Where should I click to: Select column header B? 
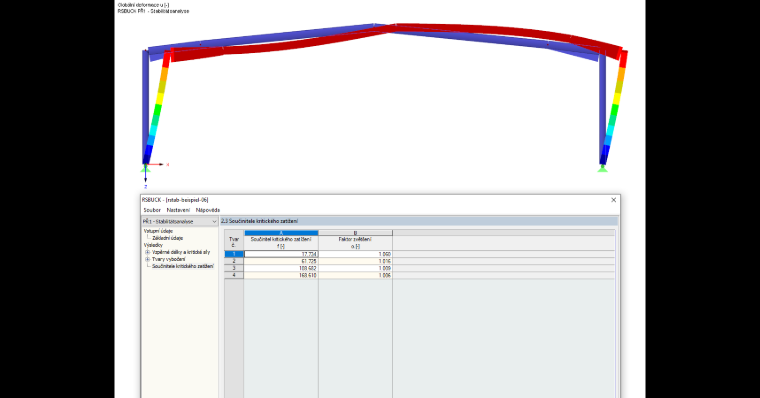point(355,233)
